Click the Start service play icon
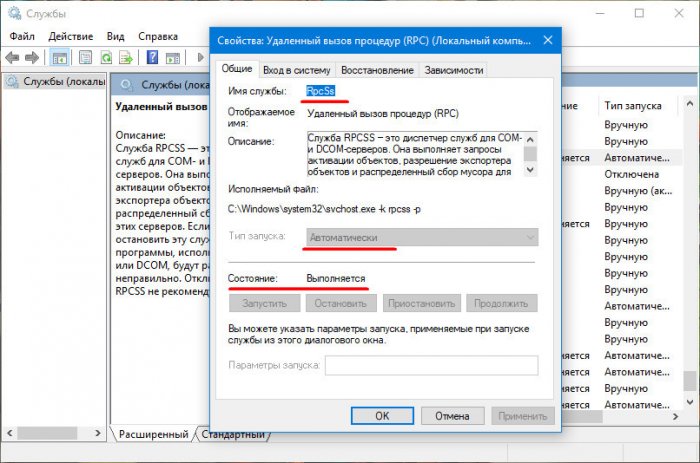 [200, 57]
